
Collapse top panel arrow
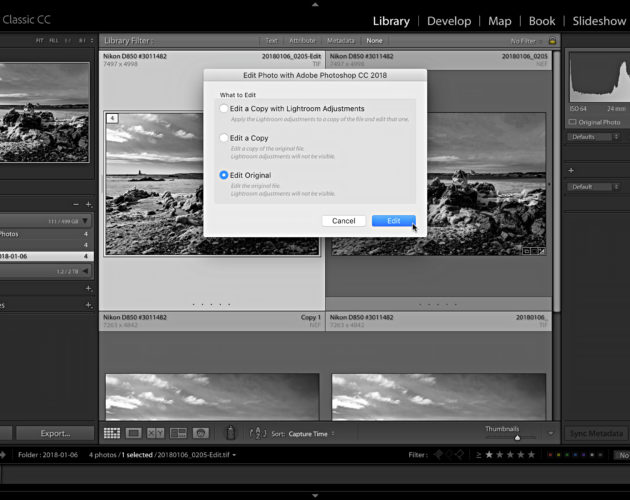[x=315, y=4]
